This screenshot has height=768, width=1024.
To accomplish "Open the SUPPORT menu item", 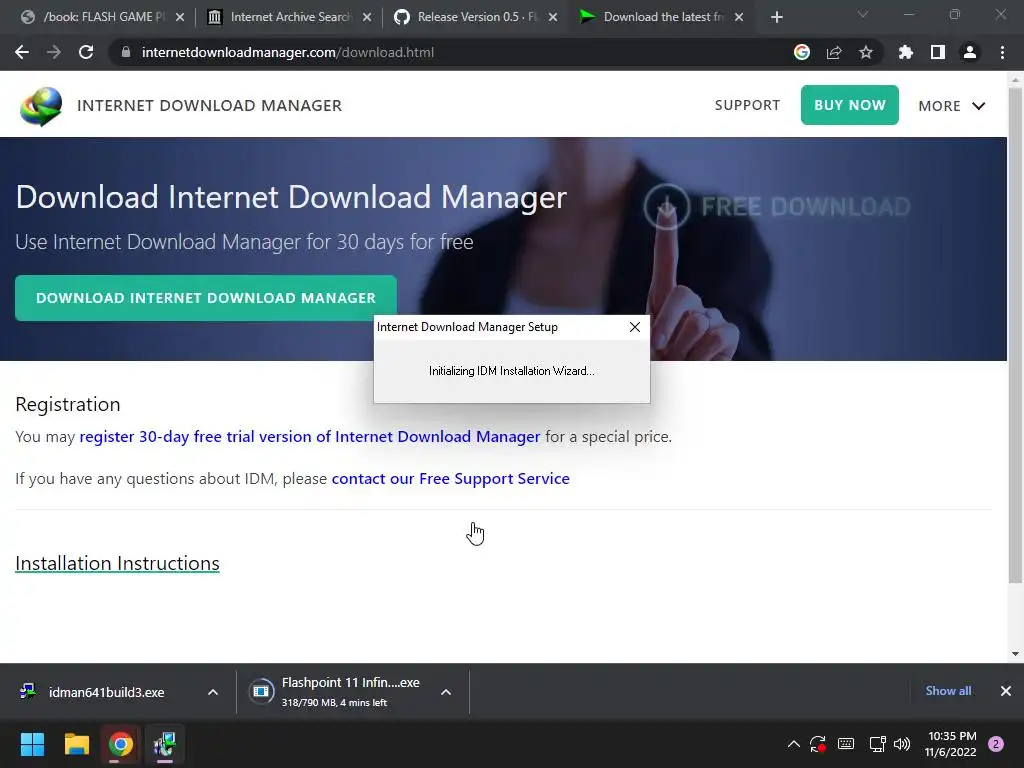I will (747, 105).
